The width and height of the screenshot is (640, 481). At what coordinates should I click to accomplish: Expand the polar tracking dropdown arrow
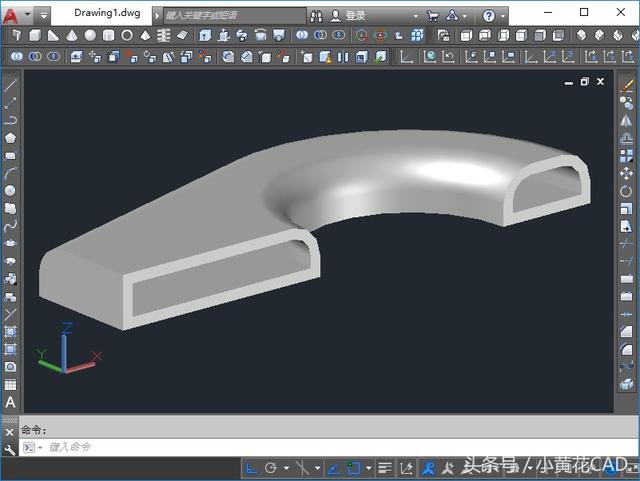286,468
